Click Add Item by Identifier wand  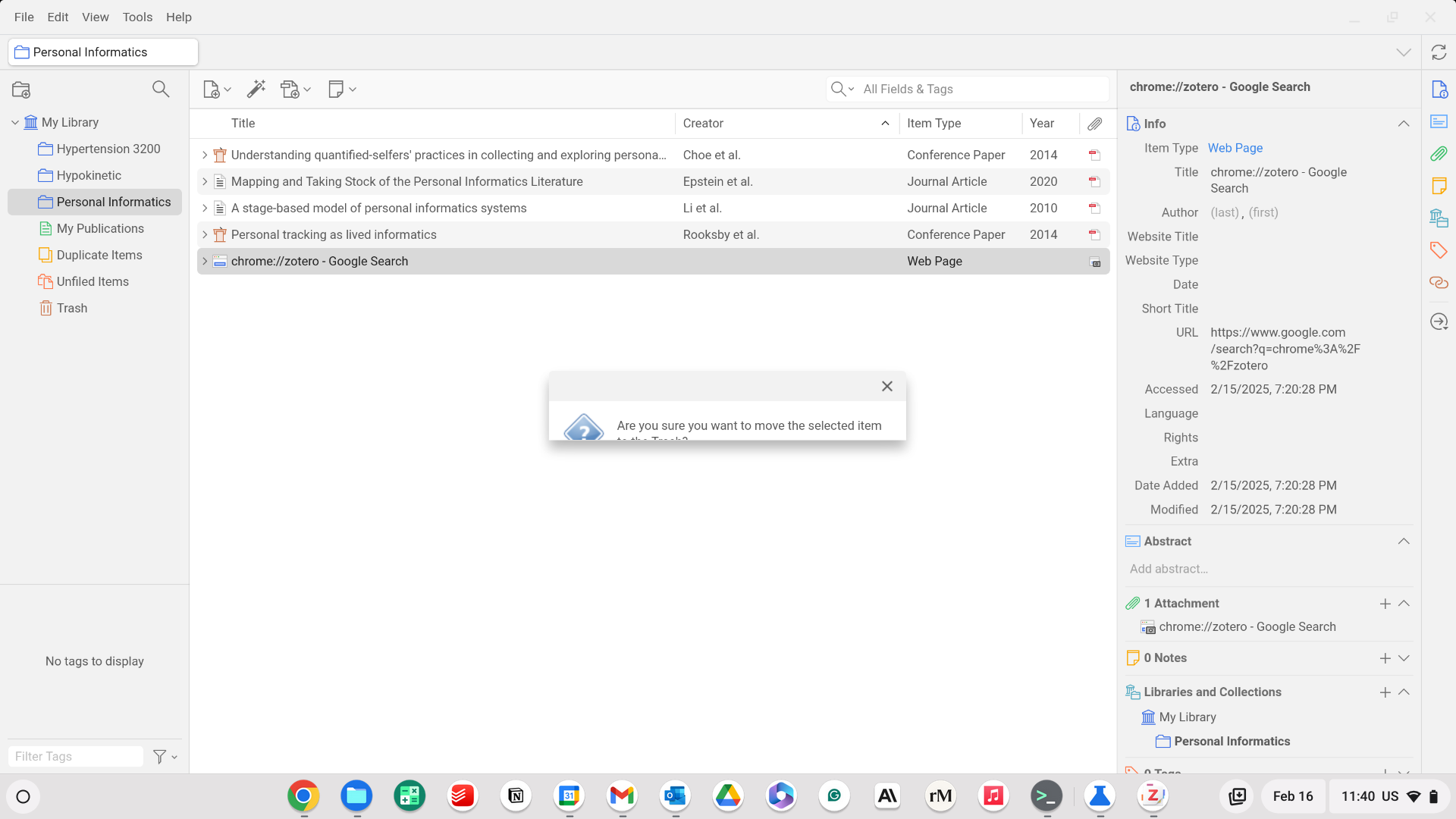point(256,89)
